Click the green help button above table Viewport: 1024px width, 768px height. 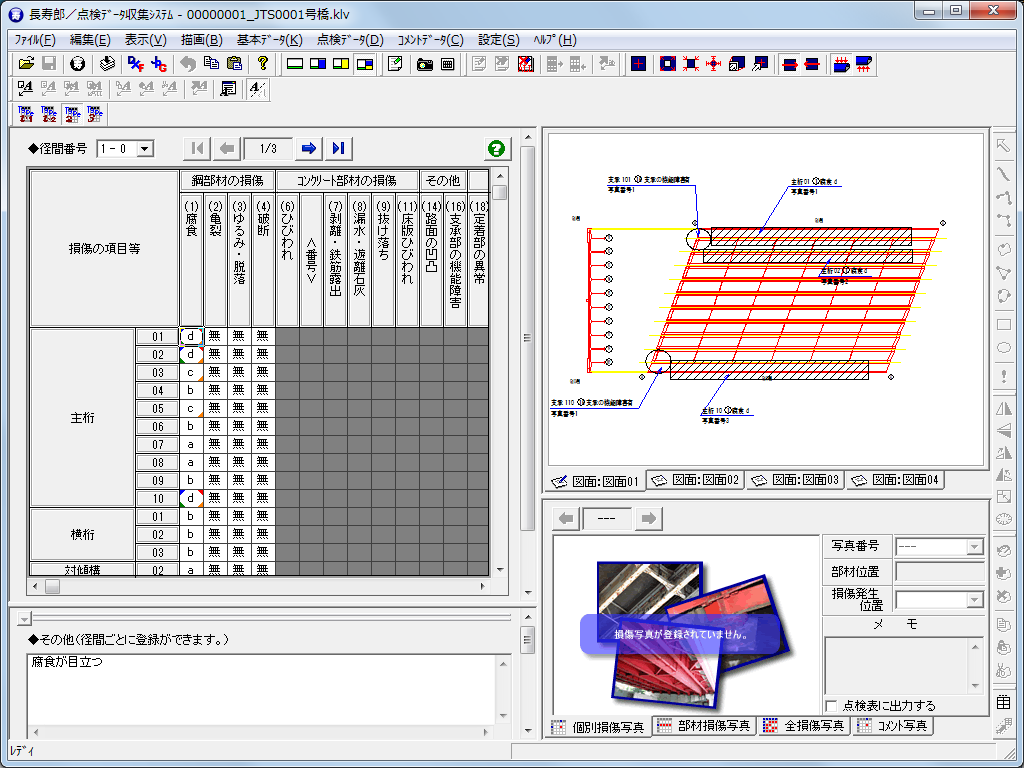(495, 148)
